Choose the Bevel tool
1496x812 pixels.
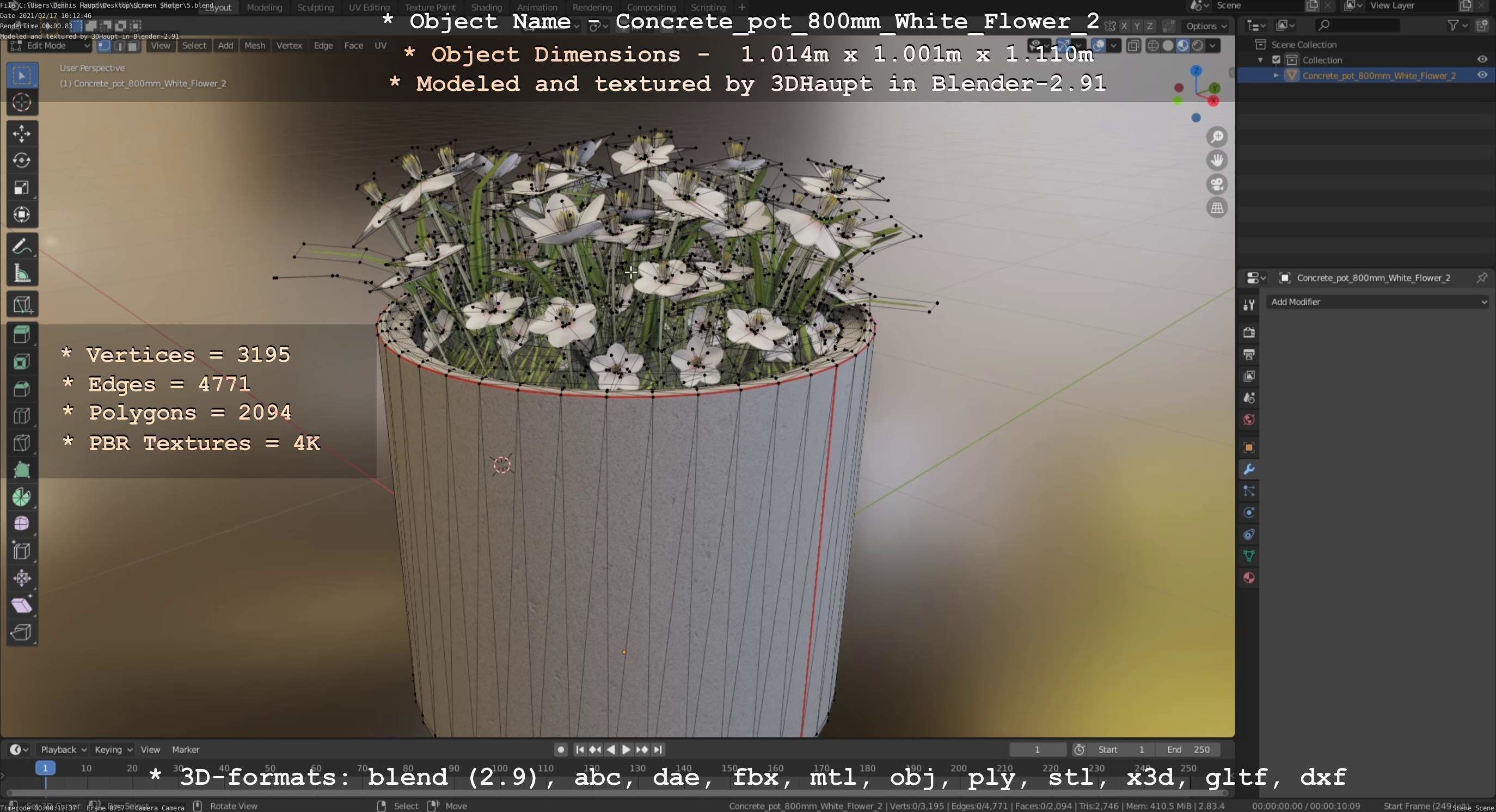point(22,389)
